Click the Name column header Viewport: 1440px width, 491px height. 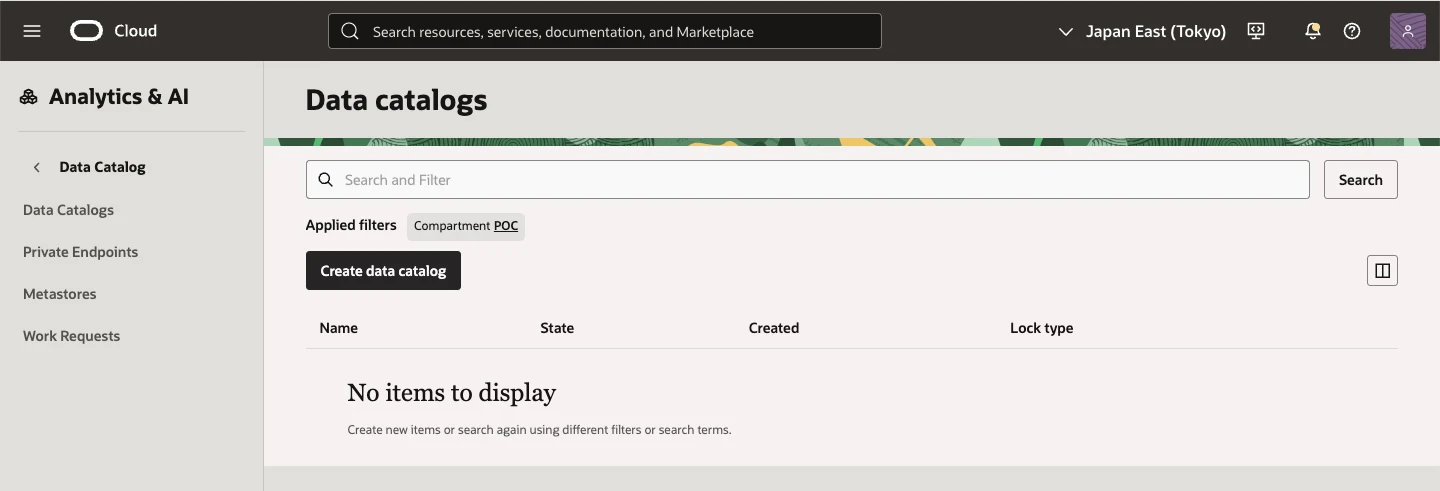tap(339, 328)
